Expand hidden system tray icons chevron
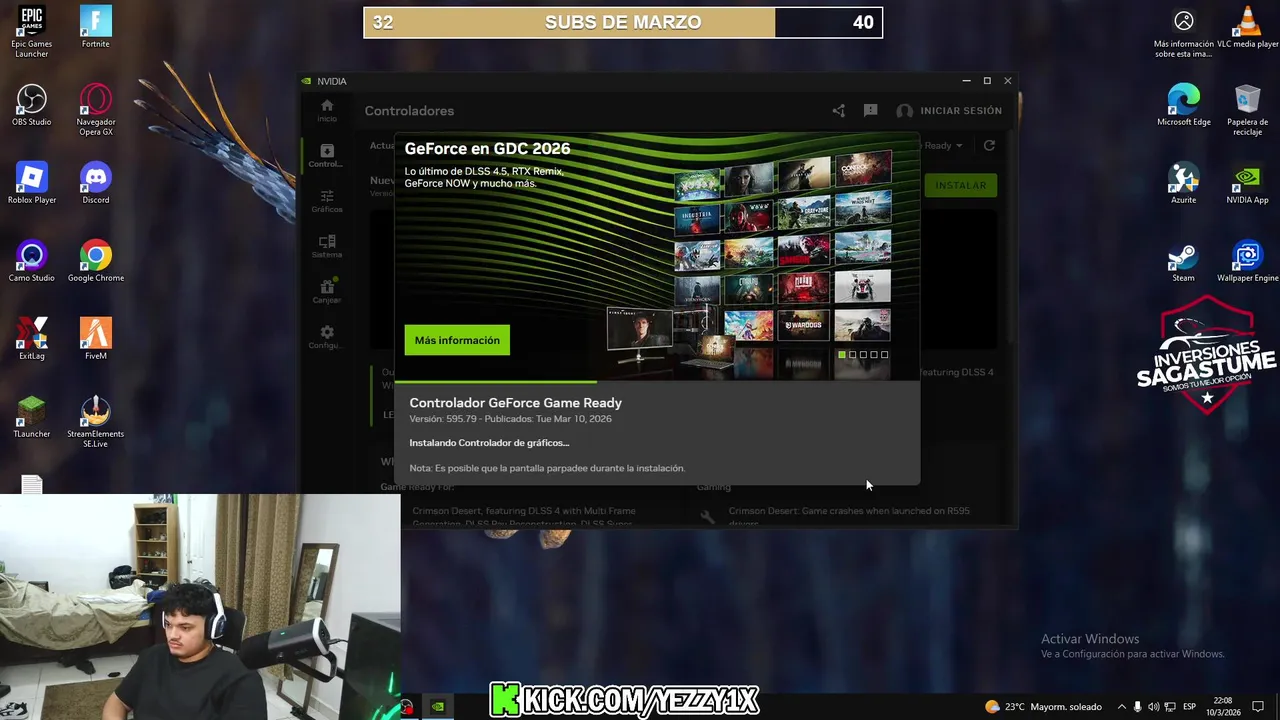Viewport: 1280px width, 720px height. [1121, 707]
